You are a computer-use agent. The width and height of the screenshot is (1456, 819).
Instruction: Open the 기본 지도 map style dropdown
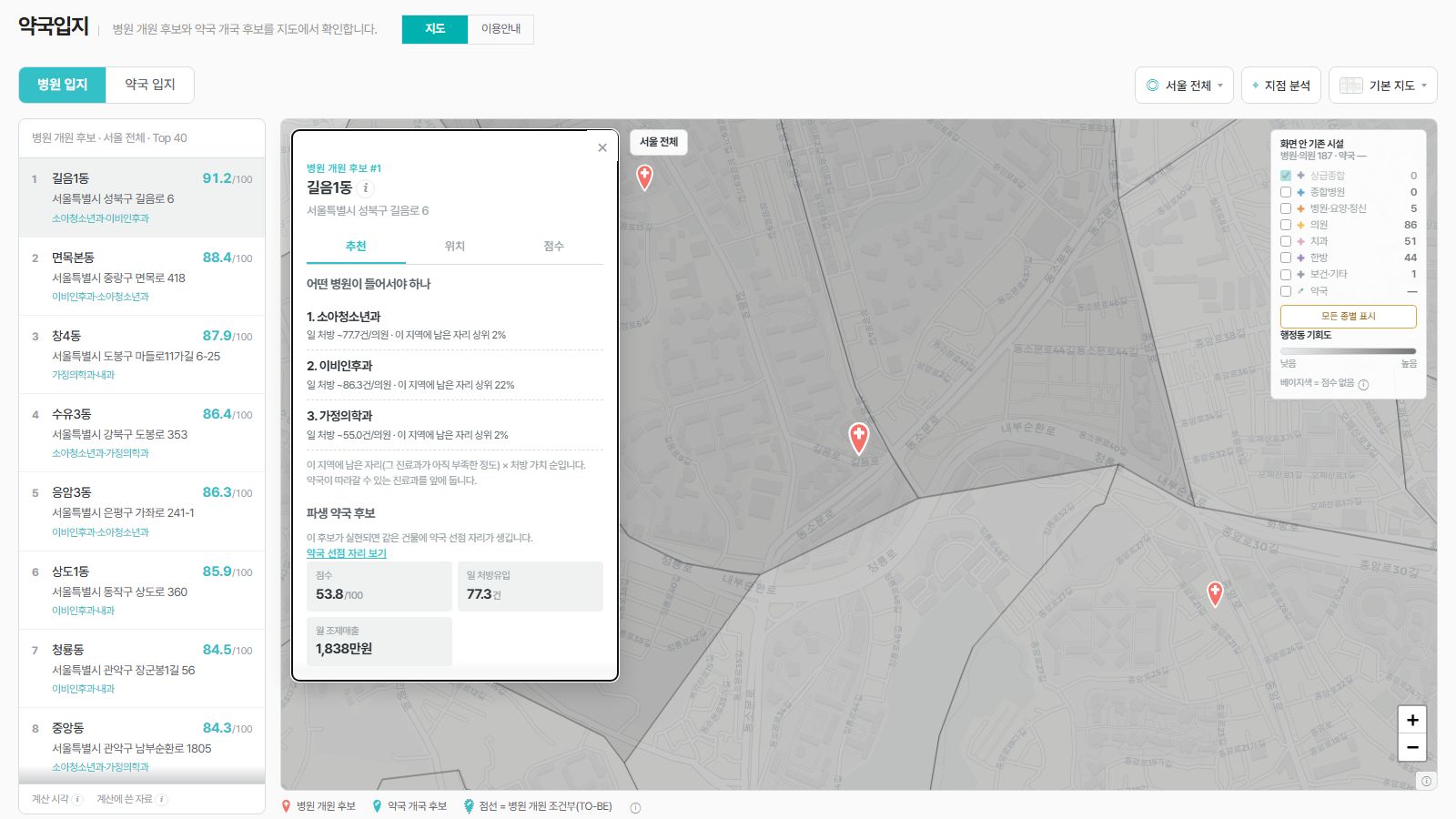coord(1382,86)
